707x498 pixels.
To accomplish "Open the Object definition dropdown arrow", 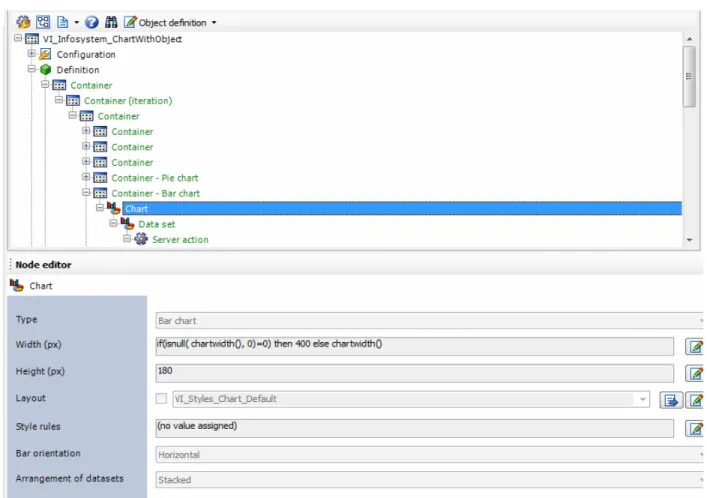I will pos(214,23).
